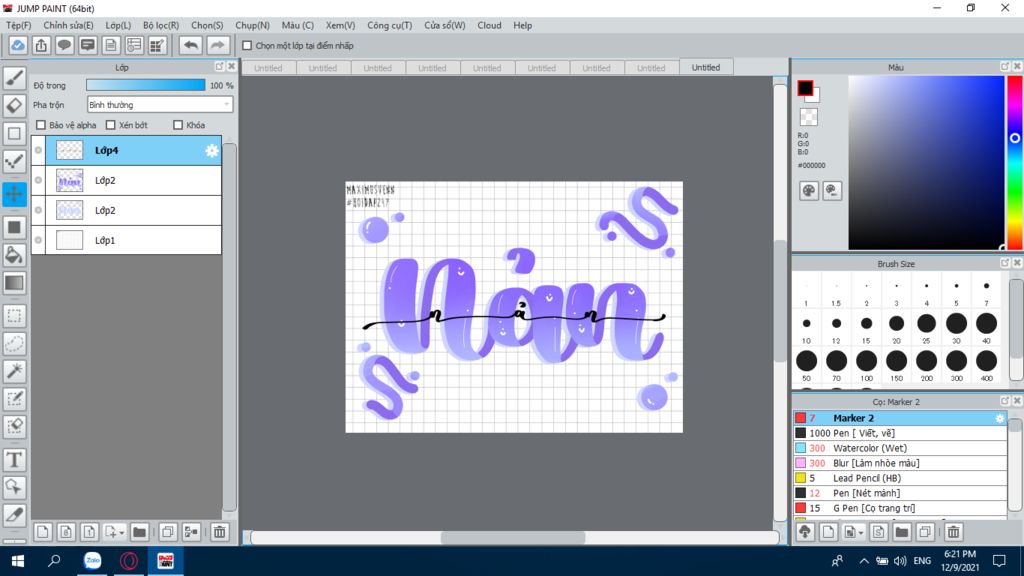Click the cloud save icon in toolbar
The width and height of the screenshot is (1024, 576).
click(18, 46)
